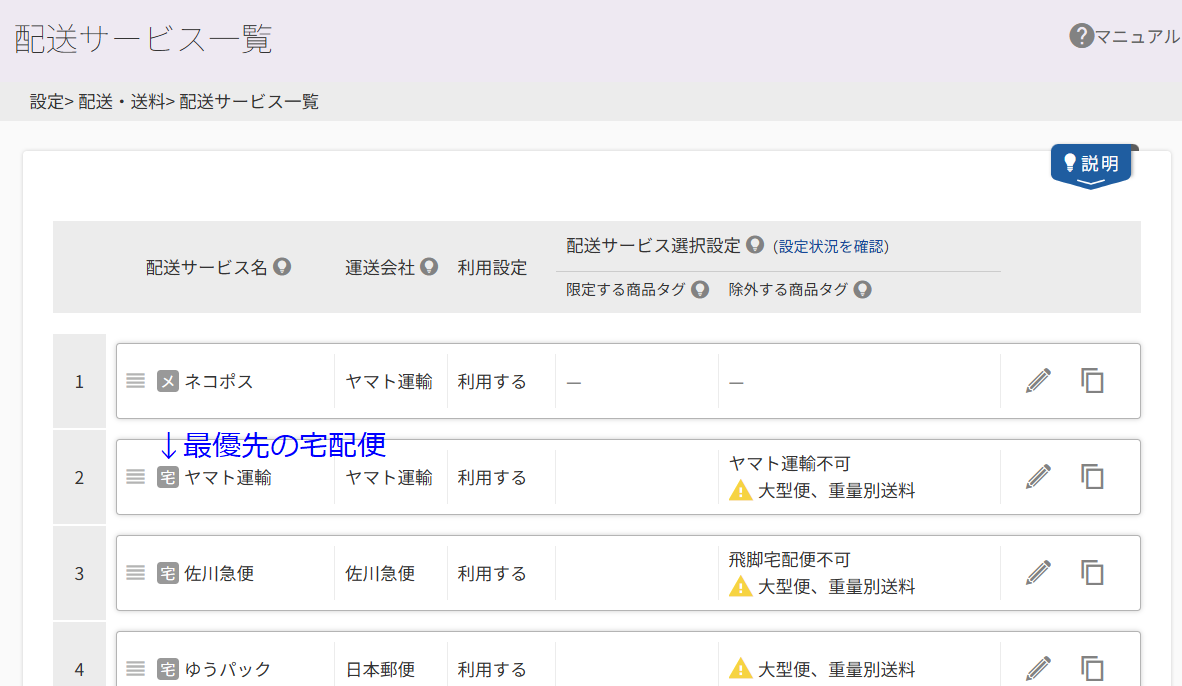Click the 宅 badge beside ヤマト運輸 service
This screenshot has width=1182, height=686.
coord(167,477)
